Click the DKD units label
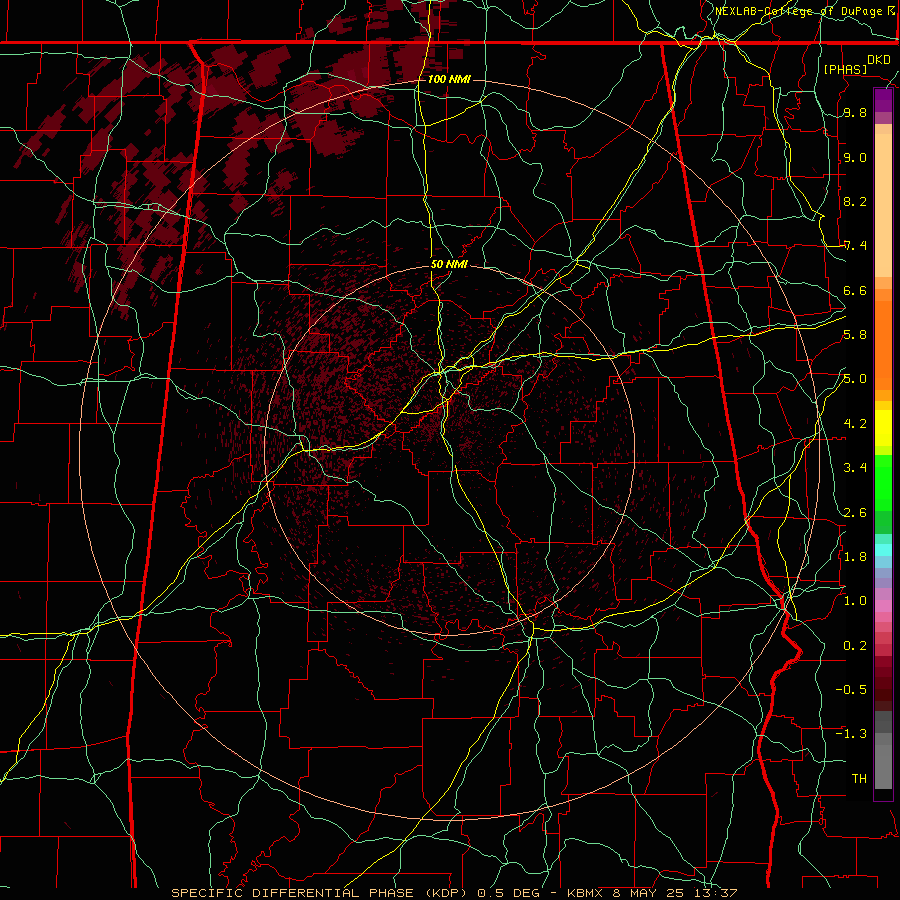Image resolution: width=900 pixels, height=900 pixels. (x=878, y=59)
